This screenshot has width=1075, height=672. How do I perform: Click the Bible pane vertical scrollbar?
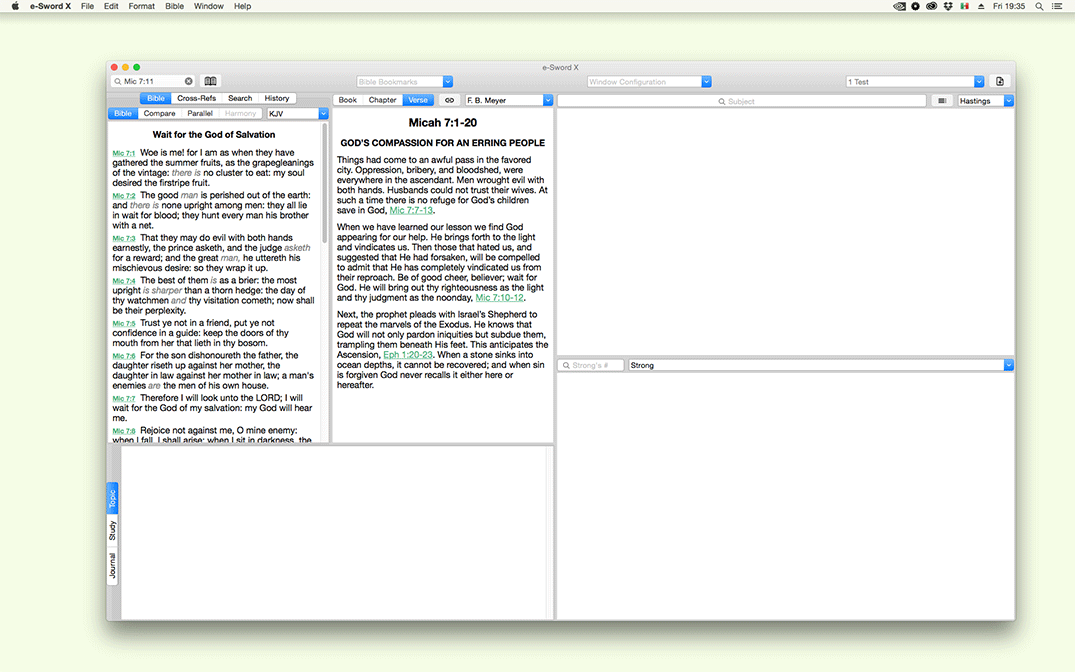(x=324, y=182)
